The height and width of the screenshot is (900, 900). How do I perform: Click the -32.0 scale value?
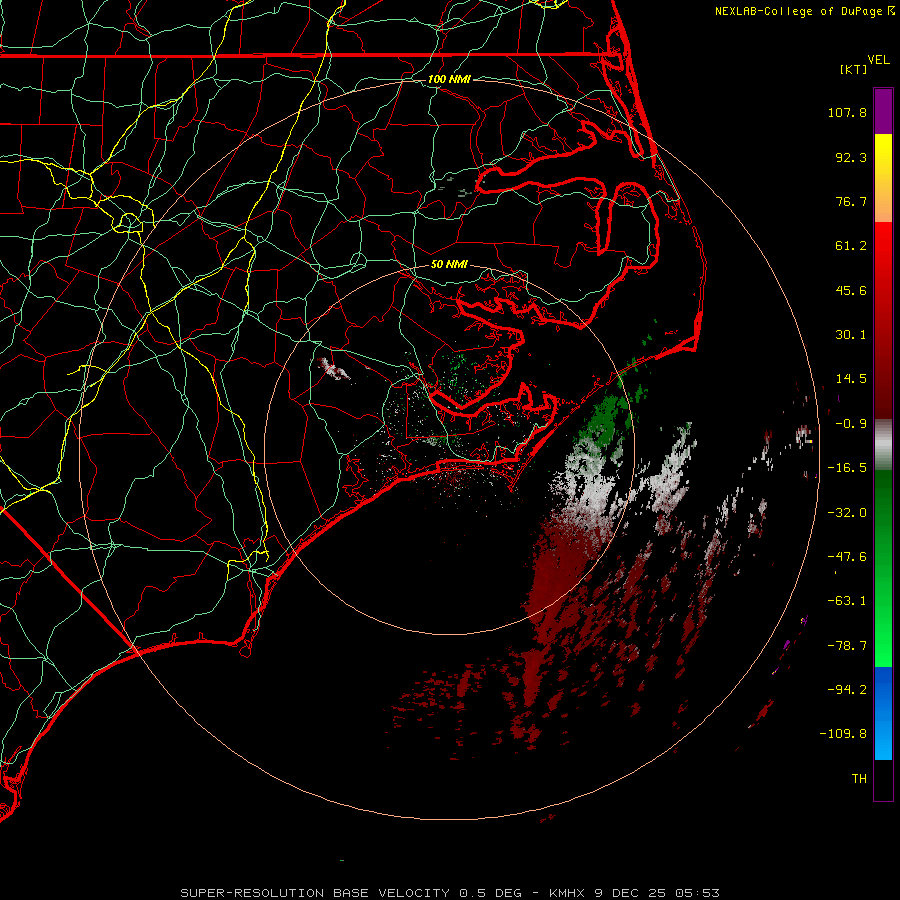click(x=847, y=513)
